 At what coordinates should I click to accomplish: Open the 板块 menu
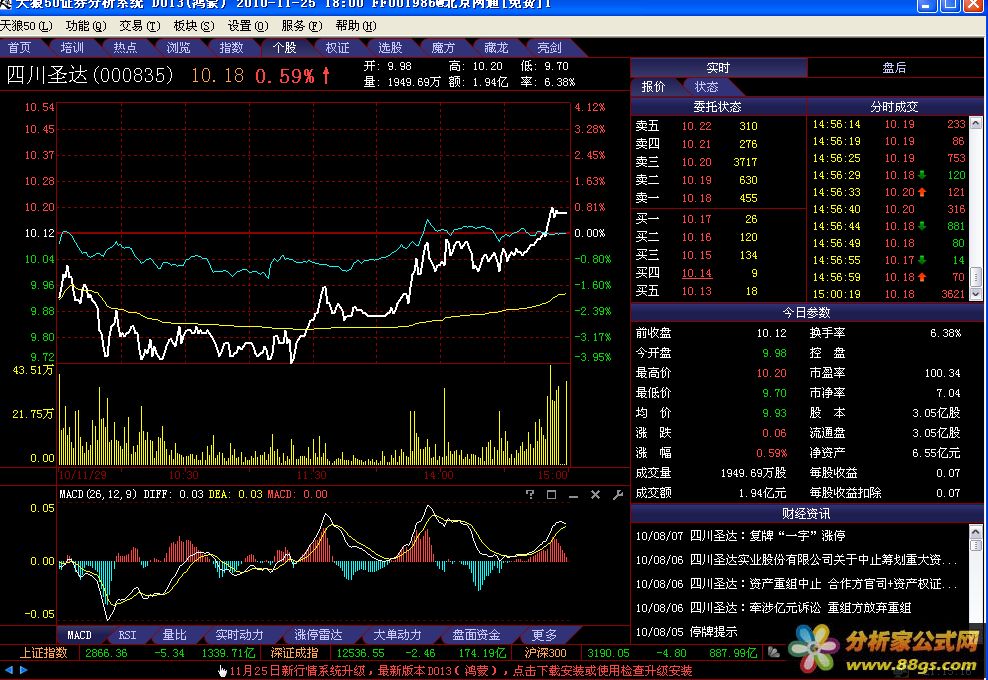pos(193,26)
